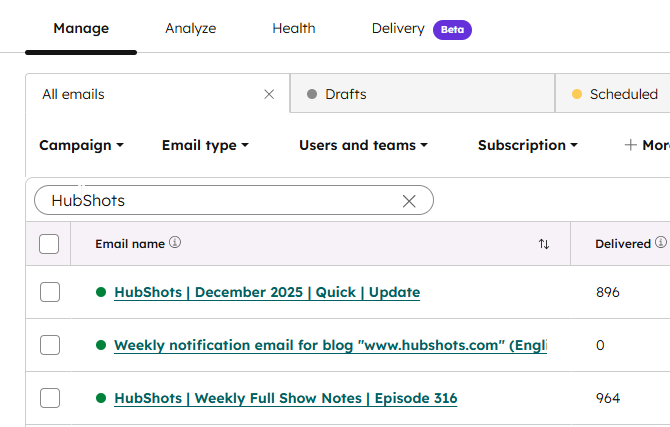Viewport: 670px width, 427px height.
Task: Click the Beta badge next to Delivery
Action: pos(452,29)
